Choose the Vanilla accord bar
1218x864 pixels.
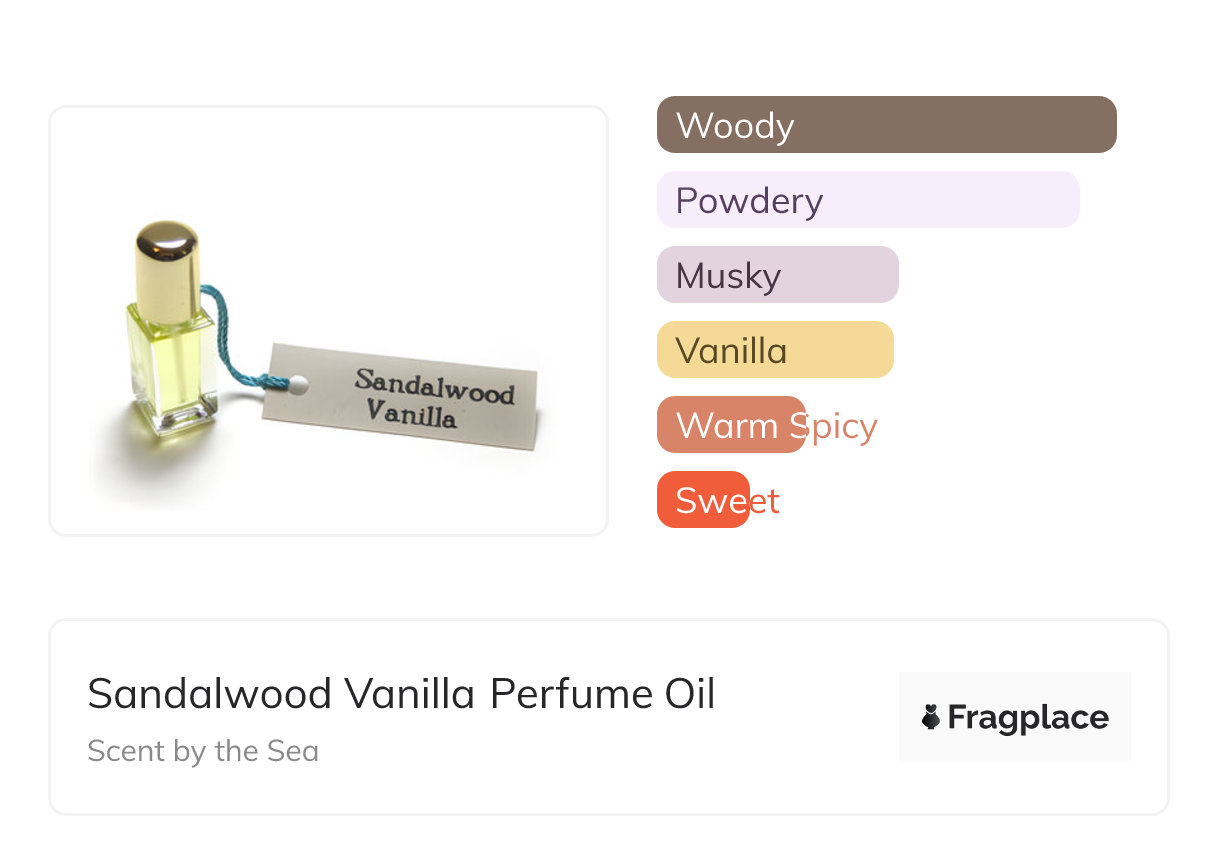click(x=774, y=350)
